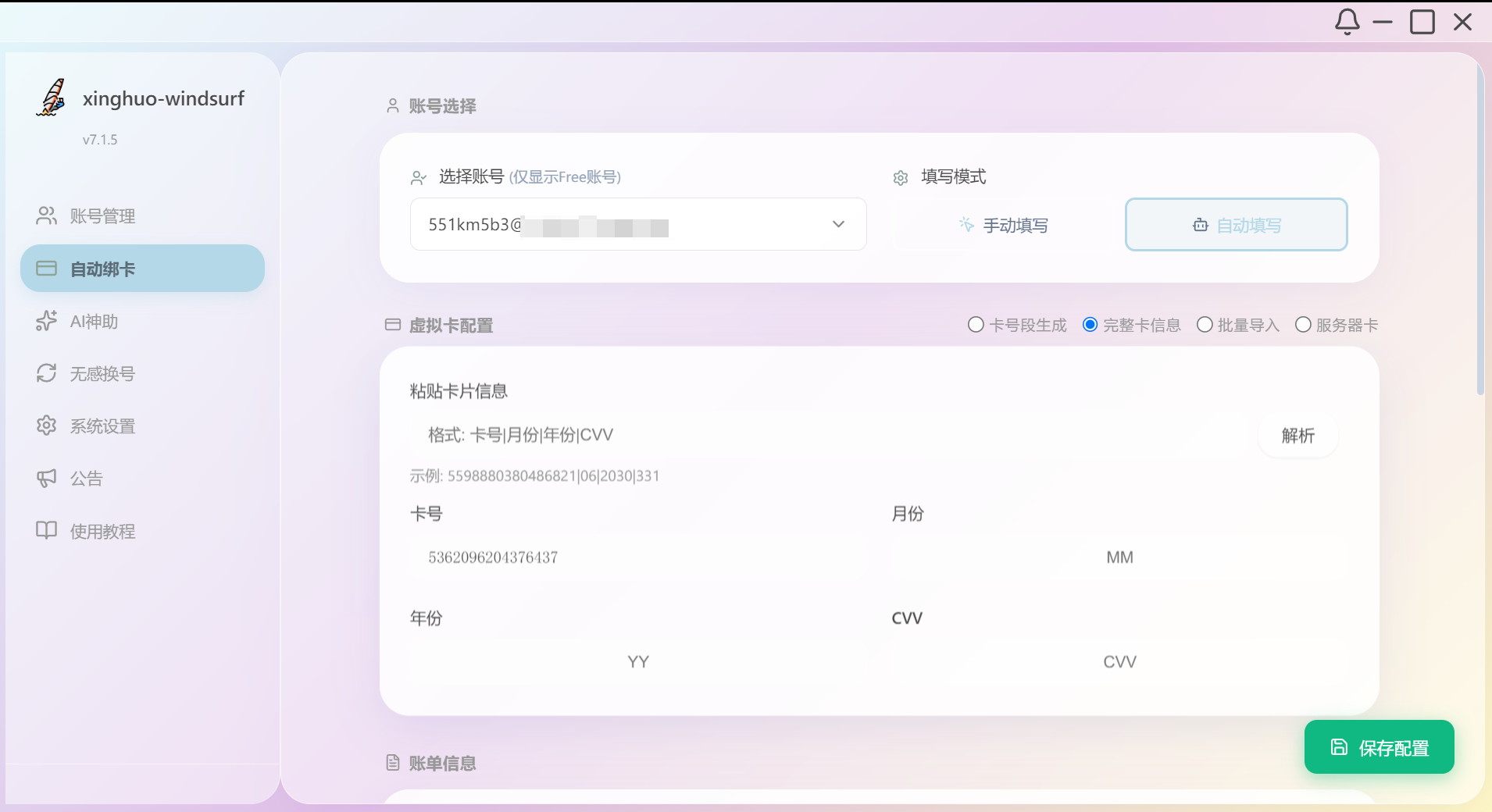Open 账号管理 in the sidebar
This screenshot has width=1492, height=812.
(x=102, y=216)
